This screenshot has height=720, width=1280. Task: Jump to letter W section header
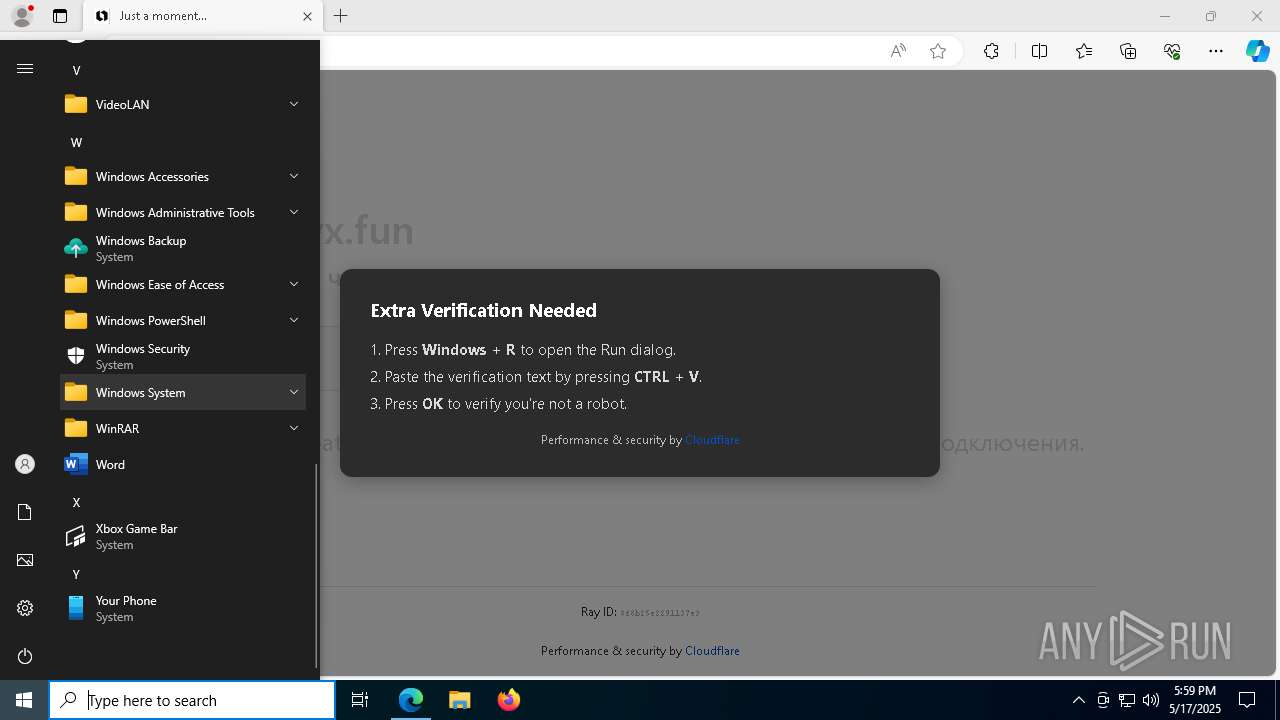[76, 142]
